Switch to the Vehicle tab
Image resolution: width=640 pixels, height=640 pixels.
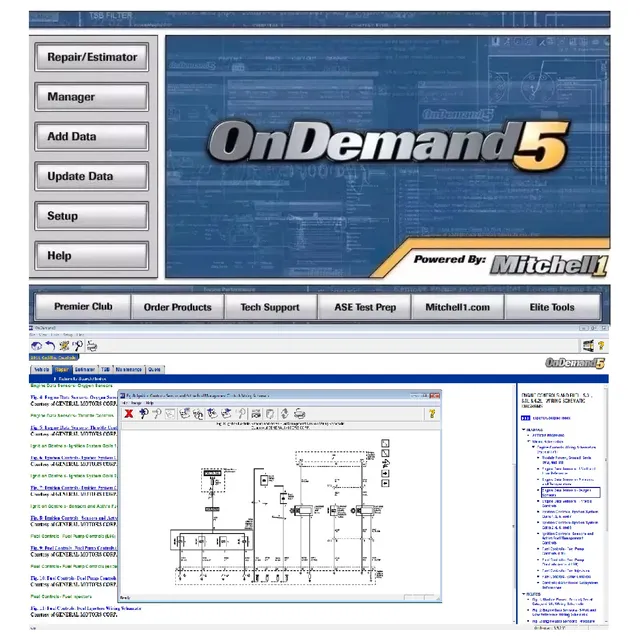click(41, 369)
